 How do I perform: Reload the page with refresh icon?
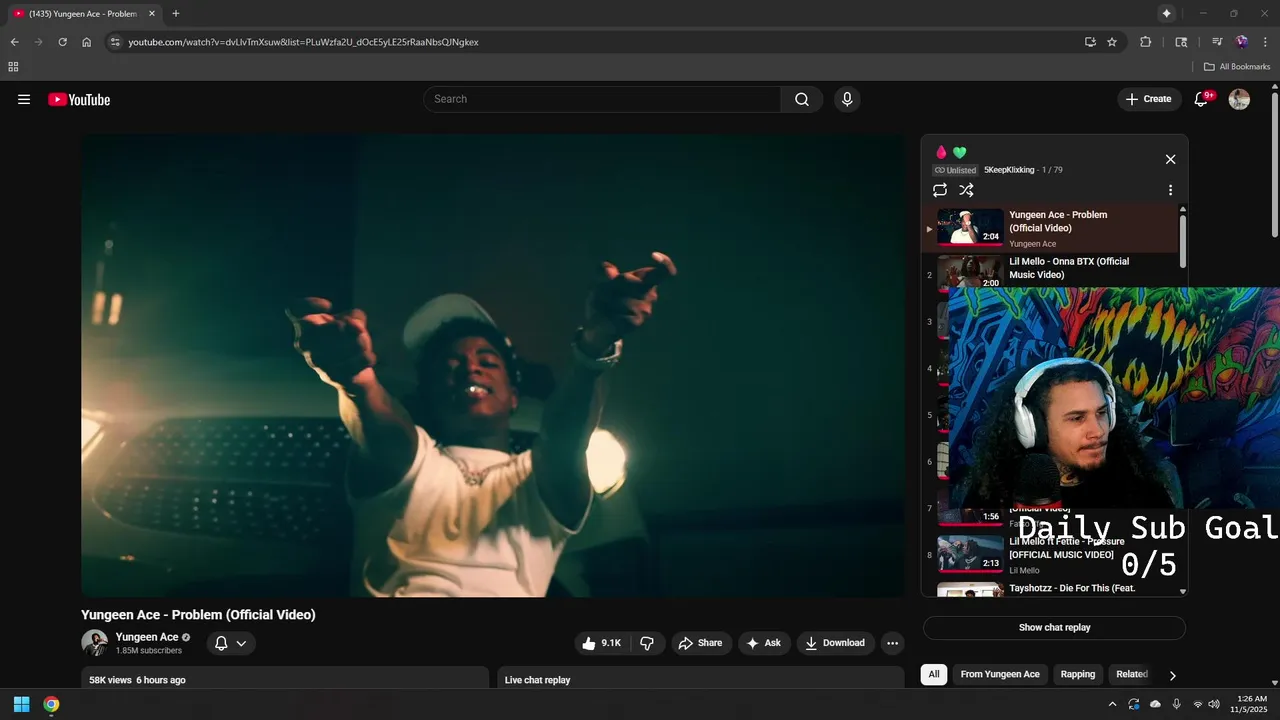[x=62, y=42]
